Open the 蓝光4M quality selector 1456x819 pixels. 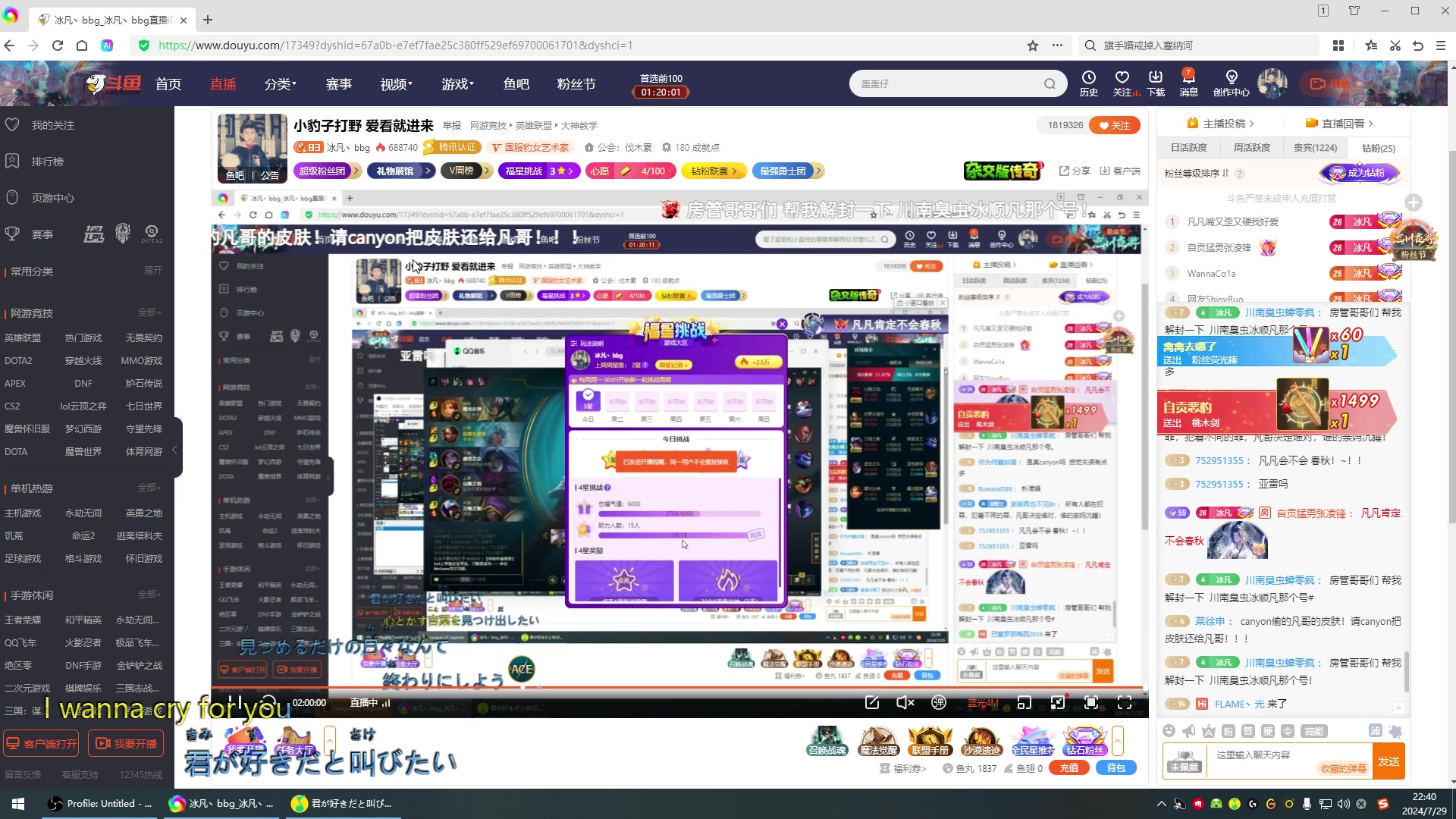(983, 703)
